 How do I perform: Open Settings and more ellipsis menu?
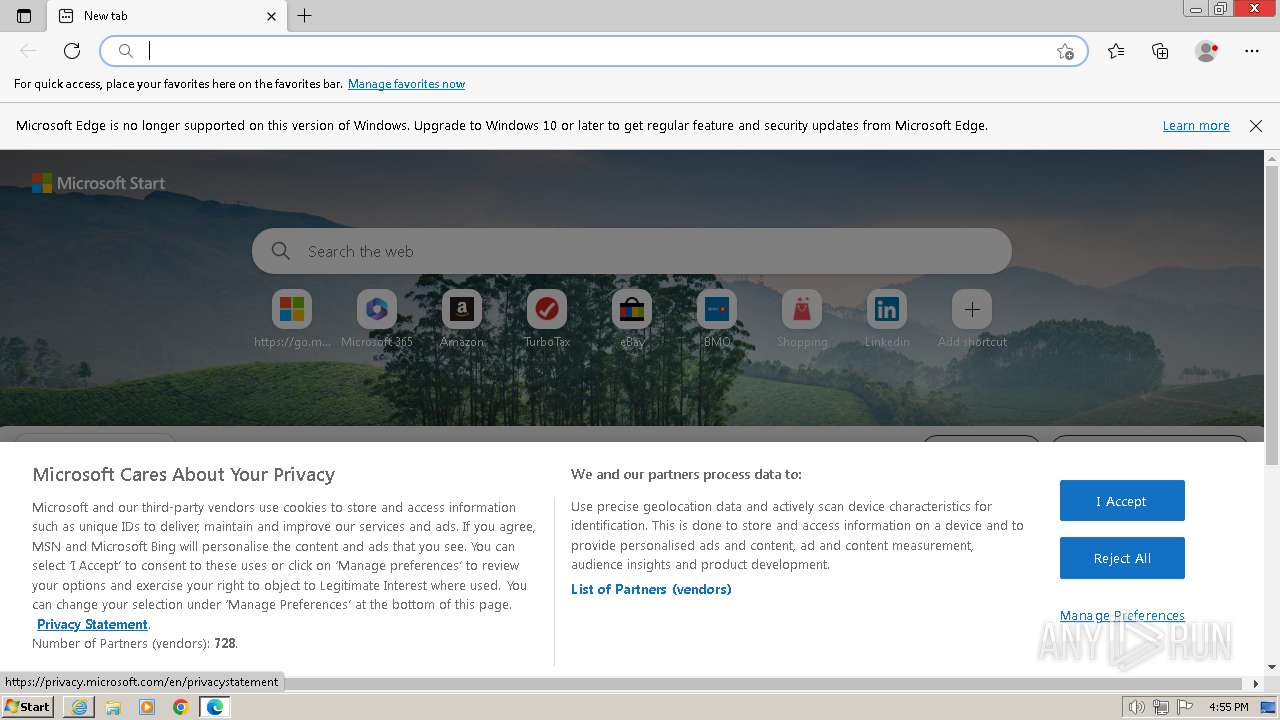point(1252,51)
